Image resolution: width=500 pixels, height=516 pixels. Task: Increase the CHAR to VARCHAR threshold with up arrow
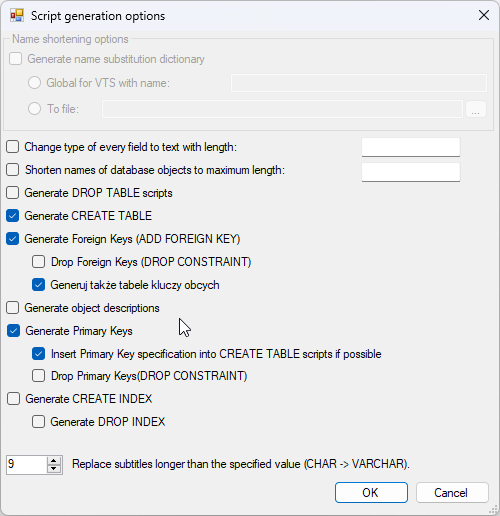click(54, 460)
